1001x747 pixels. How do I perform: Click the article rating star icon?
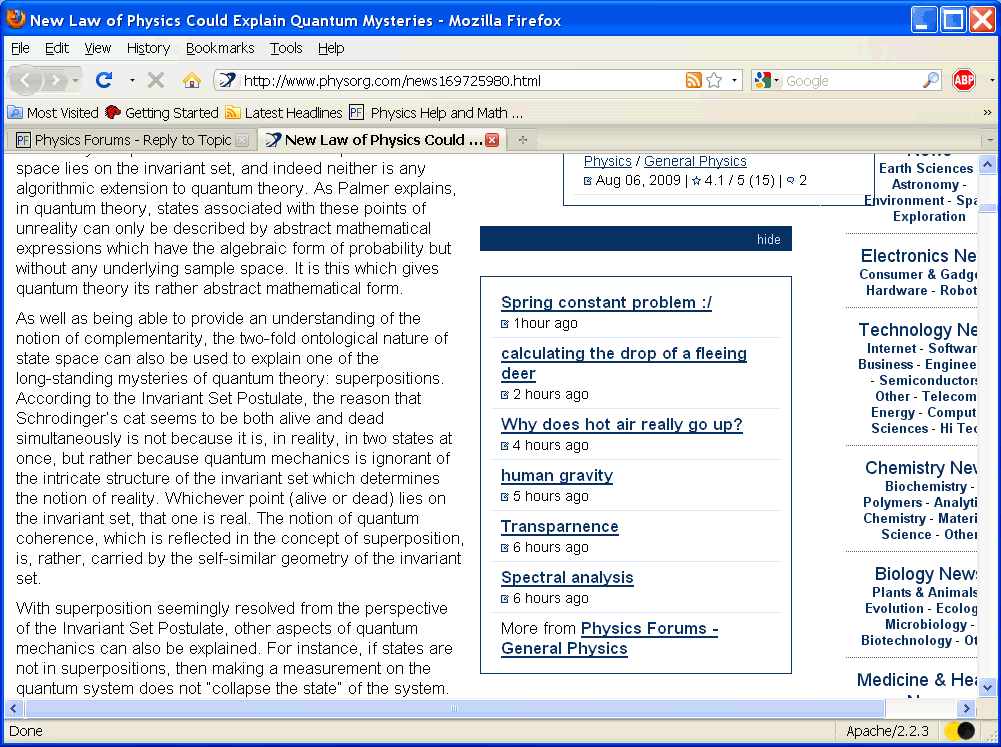[x=696, y=181]
